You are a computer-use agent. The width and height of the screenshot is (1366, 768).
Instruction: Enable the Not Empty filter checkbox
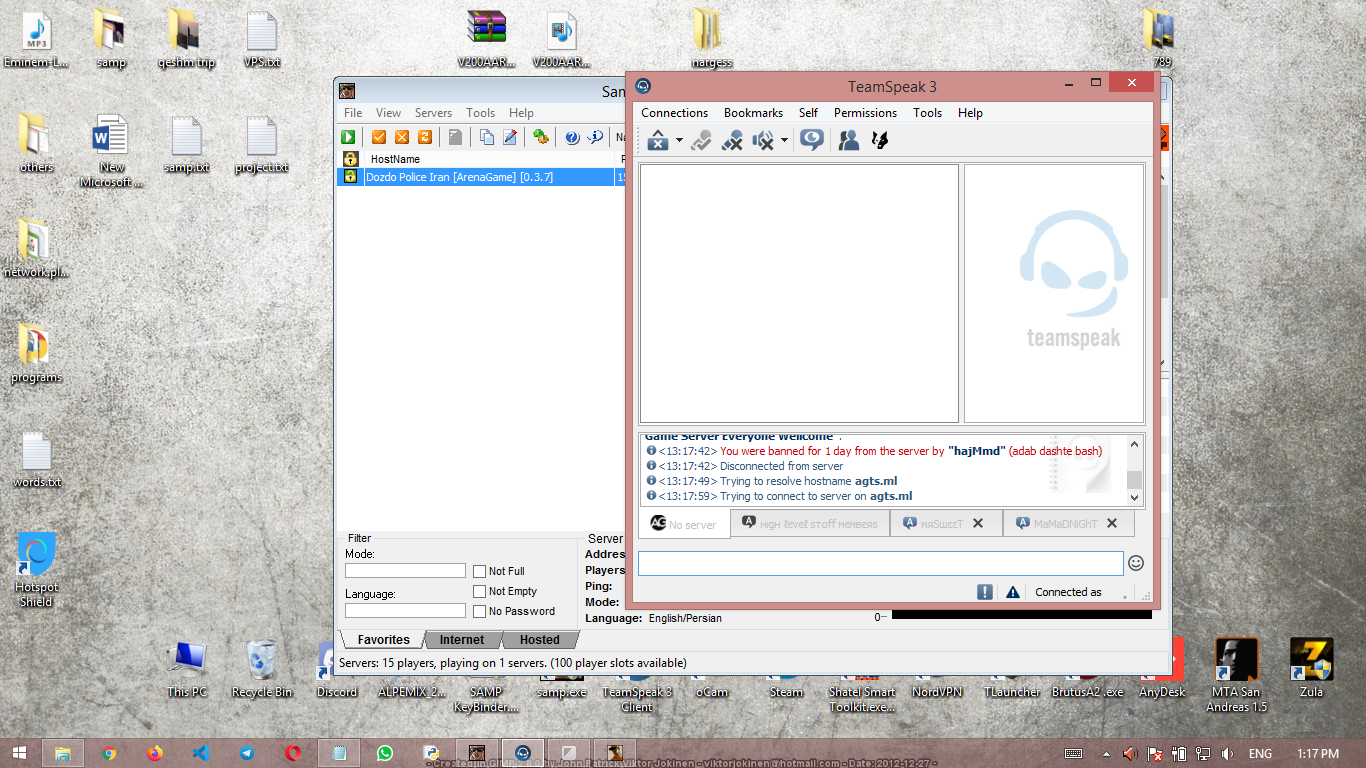480,591
